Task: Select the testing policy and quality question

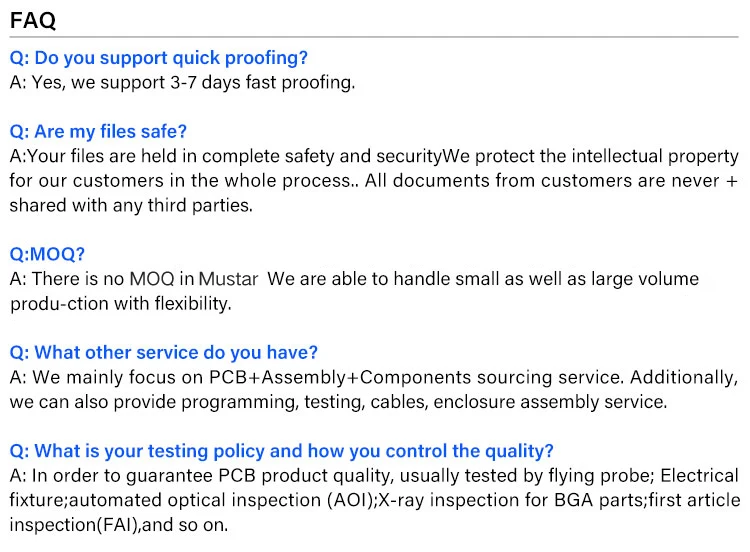Action: point(281,451)
